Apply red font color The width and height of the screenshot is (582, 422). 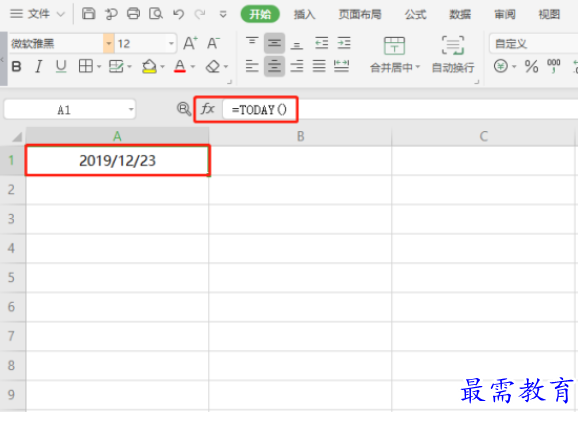[180, 66]
